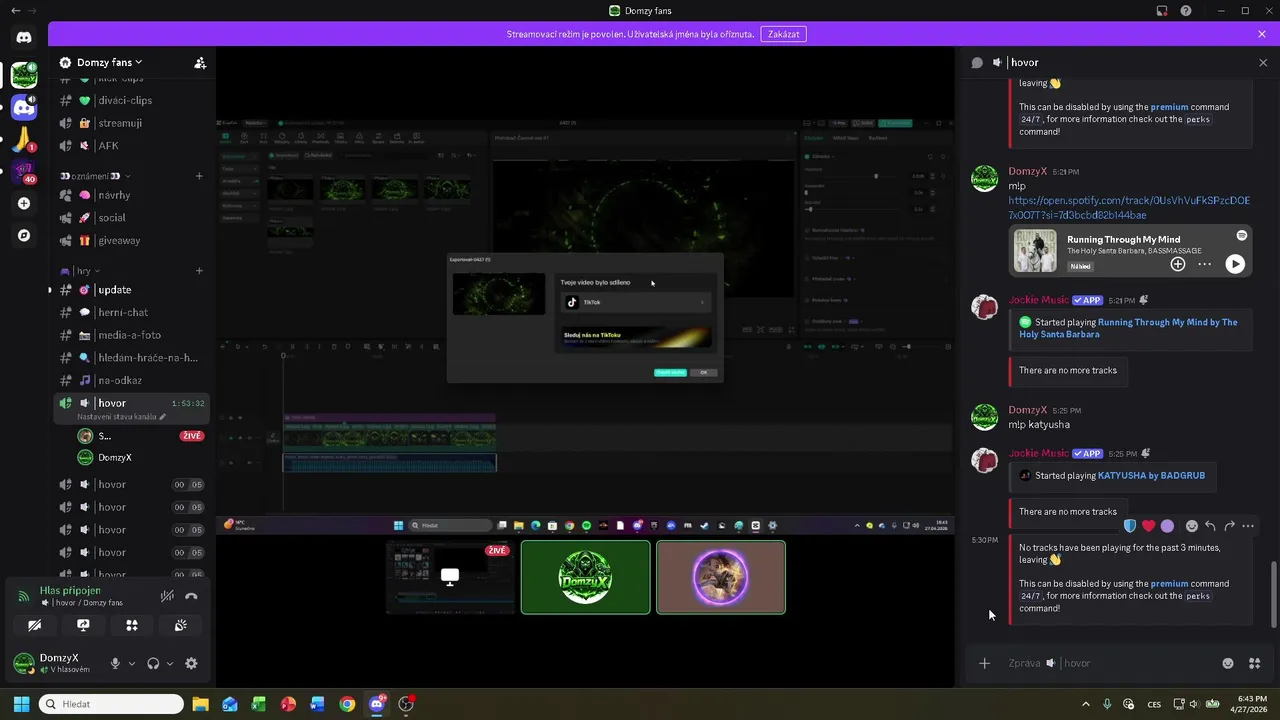Collapse the hry category

click(x=82, y=271)
